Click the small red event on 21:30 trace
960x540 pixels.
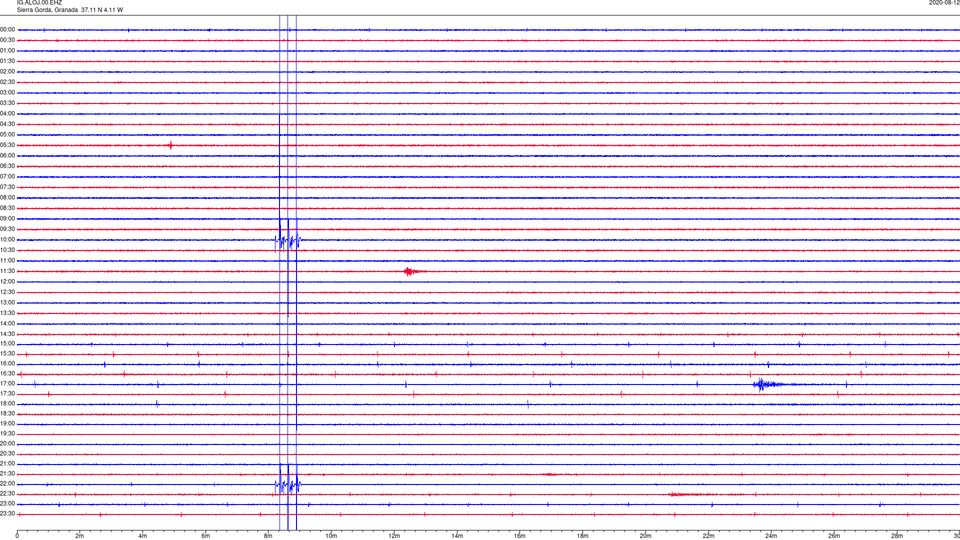[x=549, y=474]
